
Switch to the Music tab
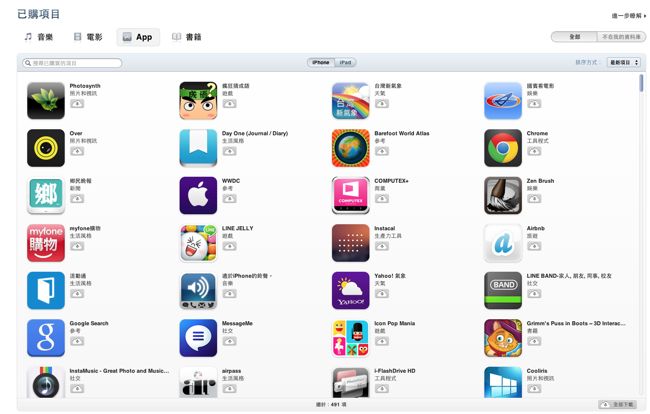(39, 37)
